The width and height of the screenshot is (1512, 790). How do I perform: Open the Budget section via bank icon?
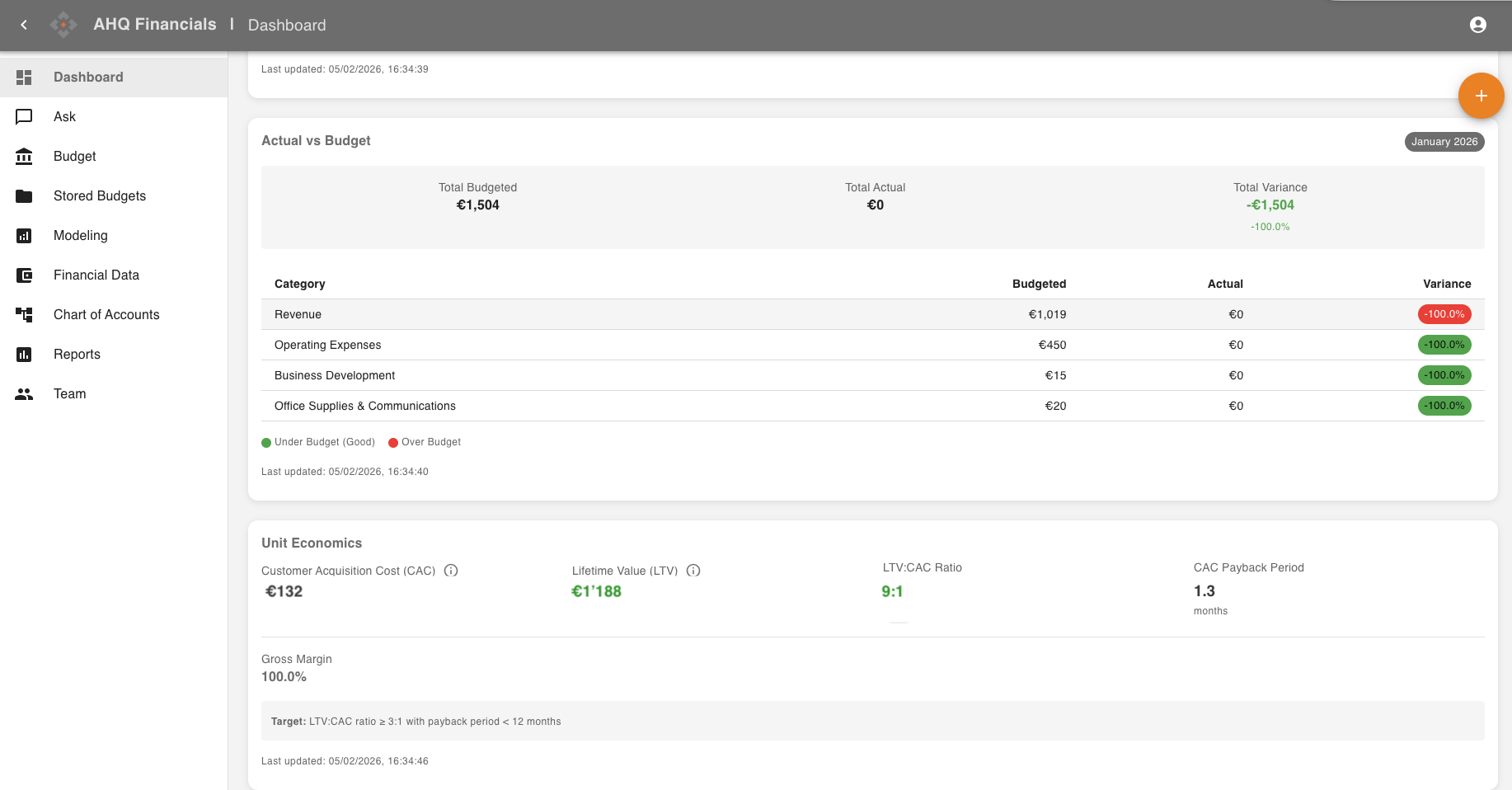point(24,156)
